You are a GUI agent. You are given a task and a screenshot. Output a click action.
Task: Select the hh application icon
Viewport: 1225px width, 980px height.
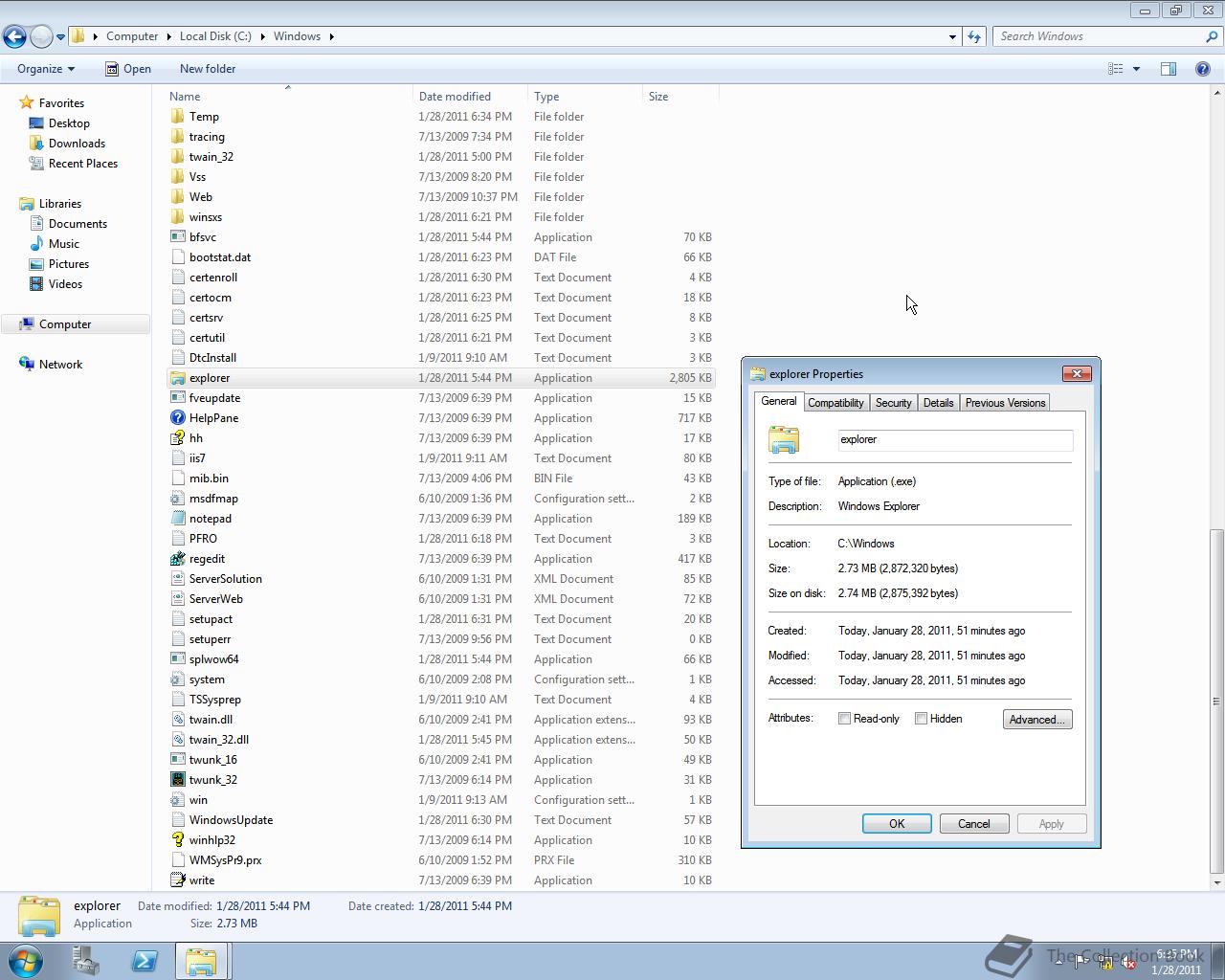[x=178, y=438]
